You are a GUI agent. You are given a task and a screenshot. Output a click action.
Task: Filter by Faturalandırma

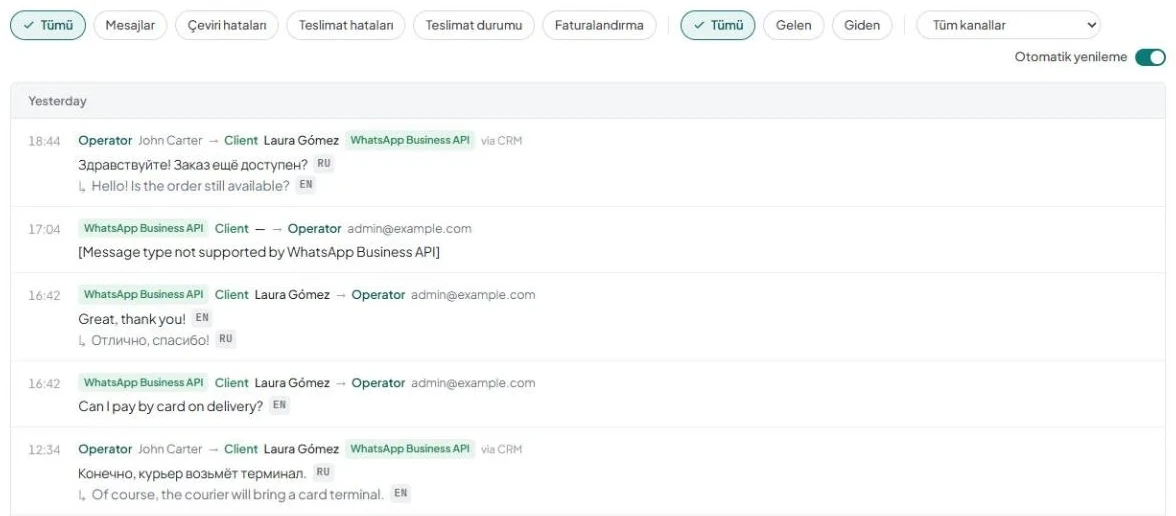point(598,26)
